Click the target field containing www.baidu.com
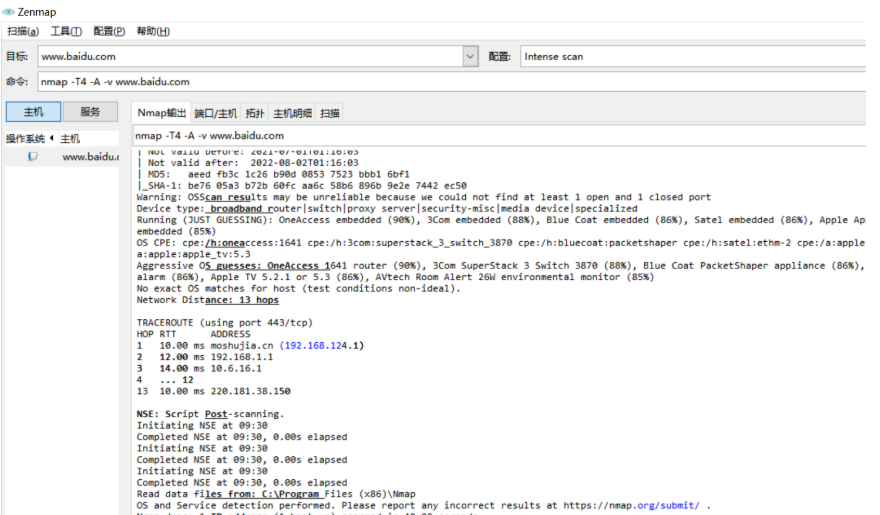This screenshot has width=880, height=515. coord(250,57)
